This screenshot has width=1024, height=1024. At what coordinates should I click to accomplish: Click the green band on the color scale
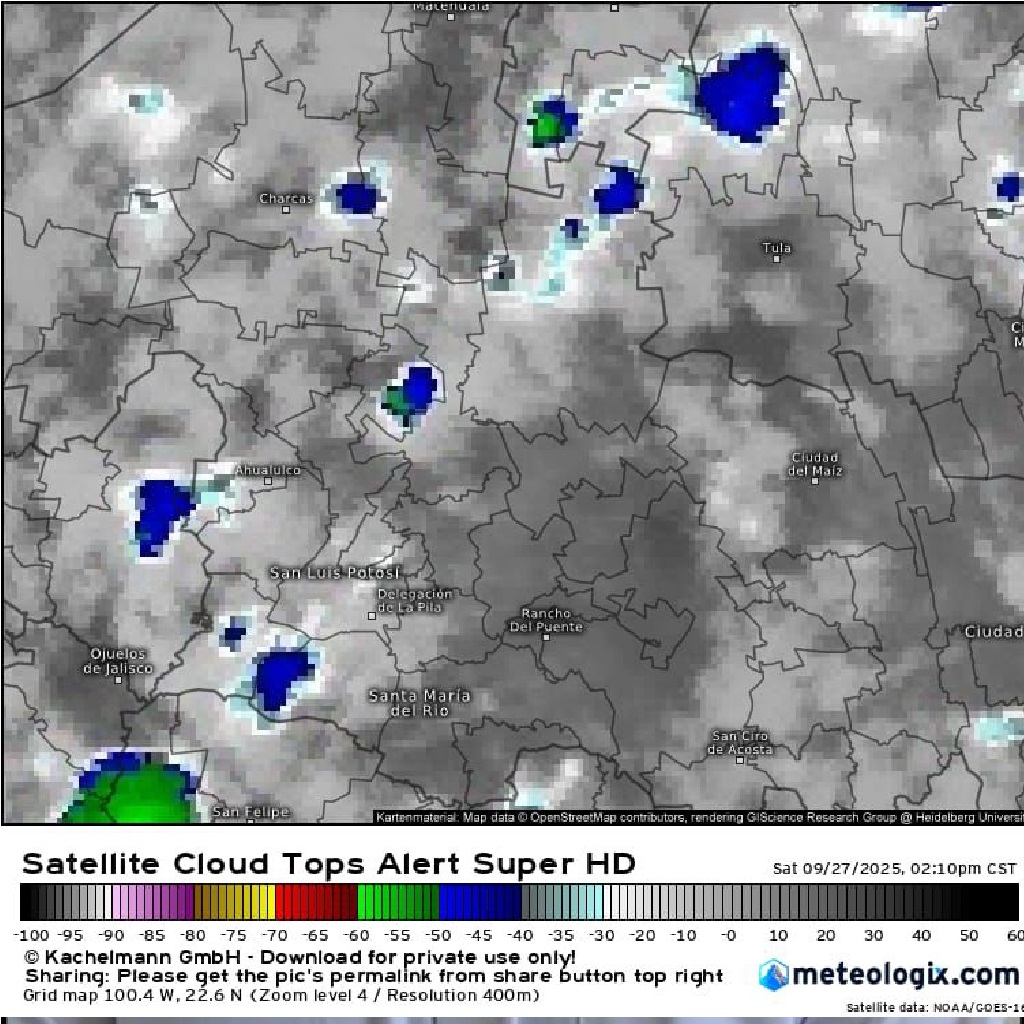(398, 902)
